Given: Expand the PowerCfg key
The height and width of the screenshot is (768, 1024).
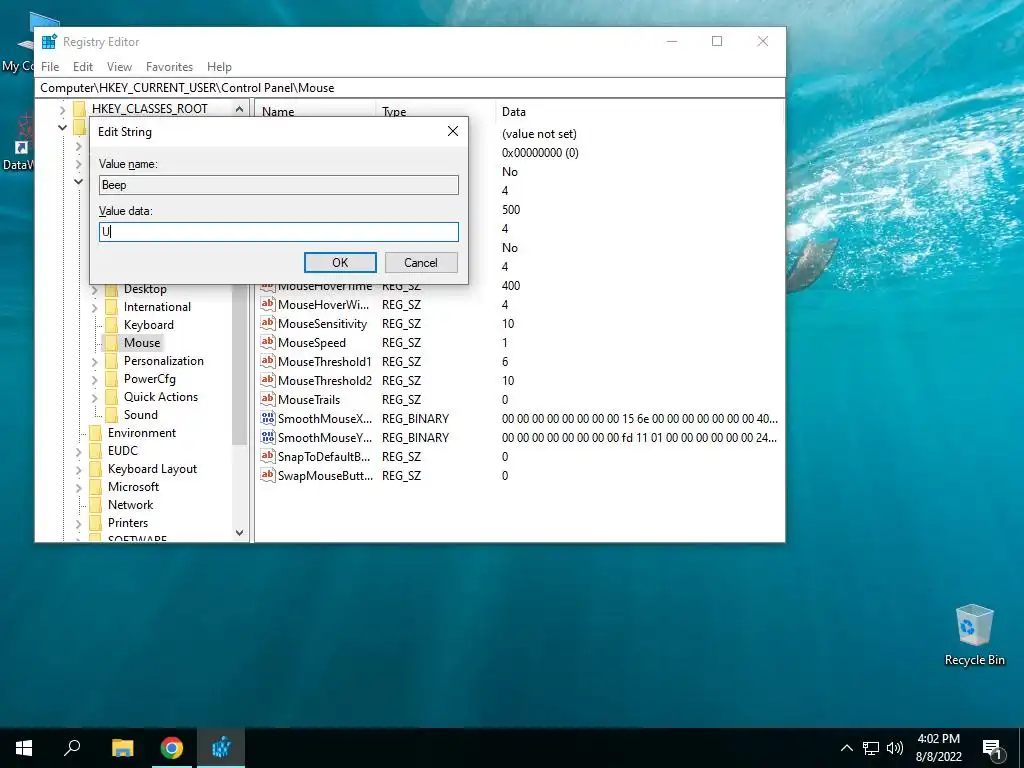Looking at the screenshot, I should tap(95, 379).
